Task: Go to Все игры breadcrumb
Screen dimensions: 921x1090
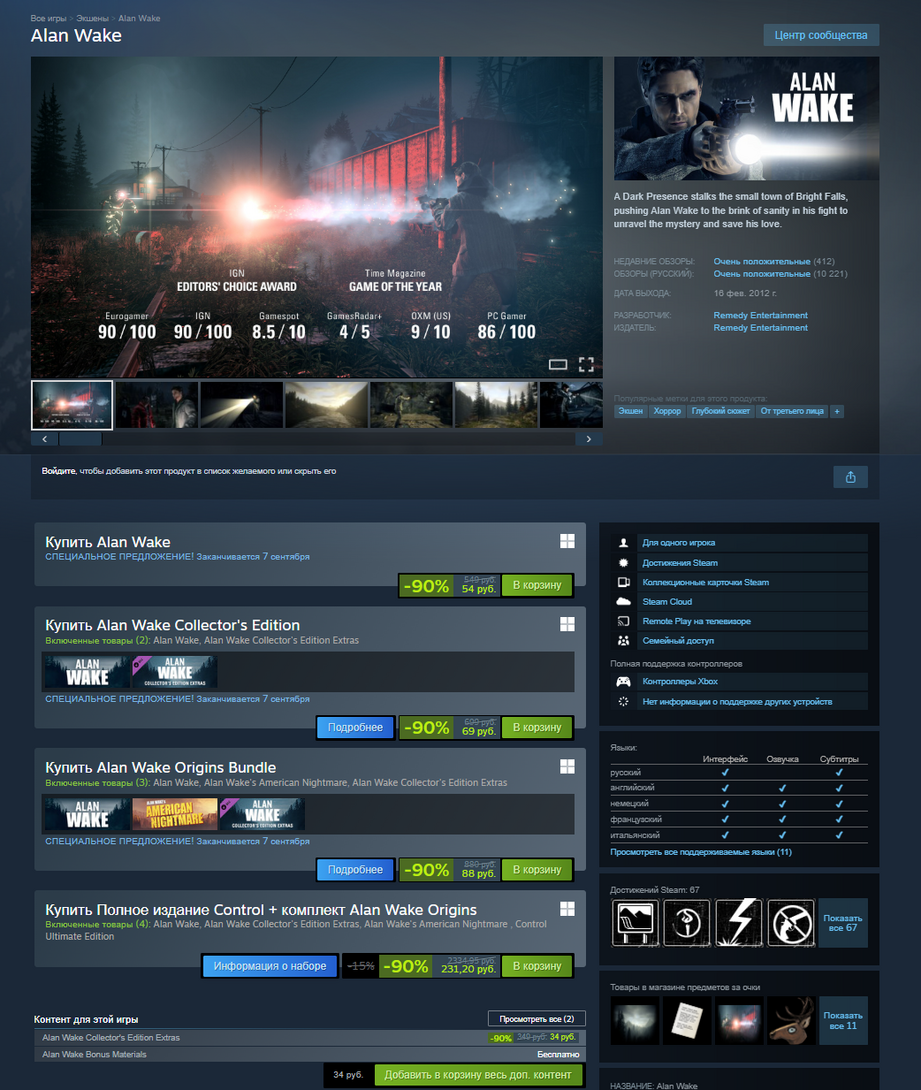Action: click(x=48, y=18)
